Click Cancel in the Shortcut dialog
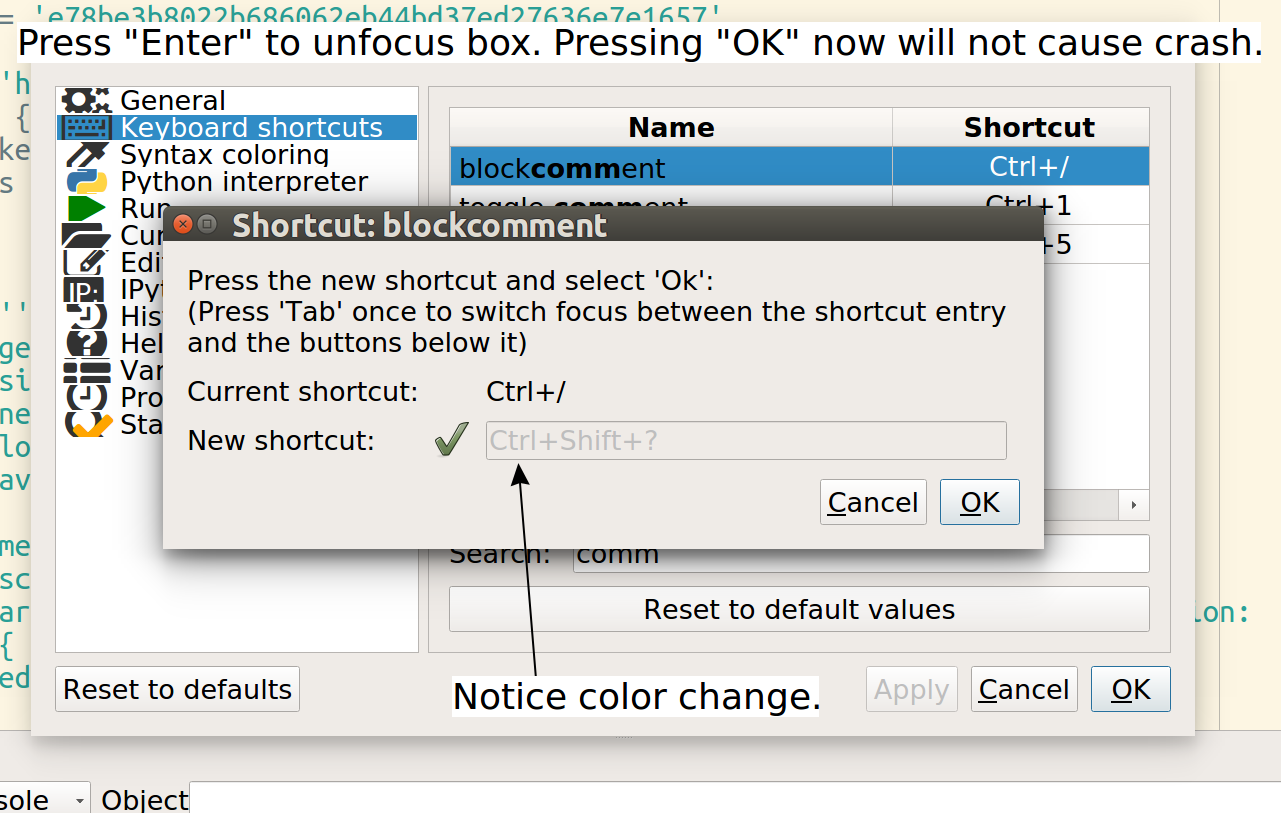 [872, 501]
